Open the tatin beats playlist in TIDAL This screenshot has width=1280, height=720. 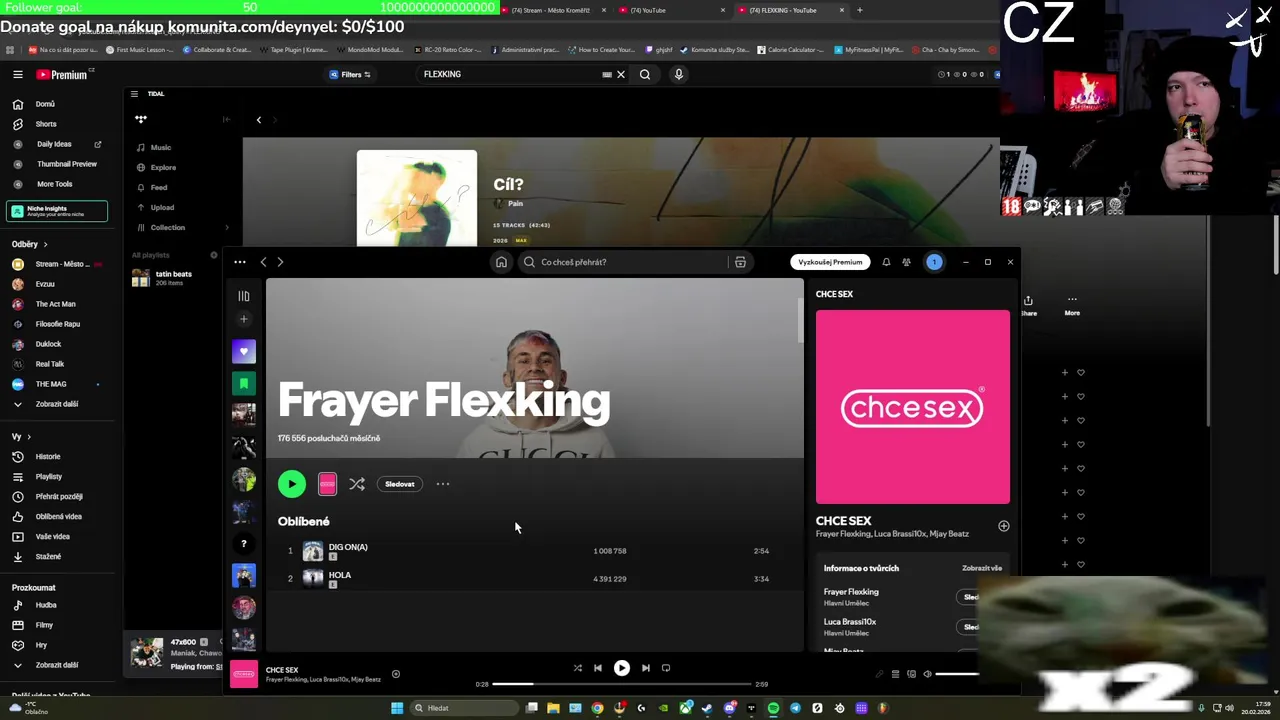click(174, 278)
